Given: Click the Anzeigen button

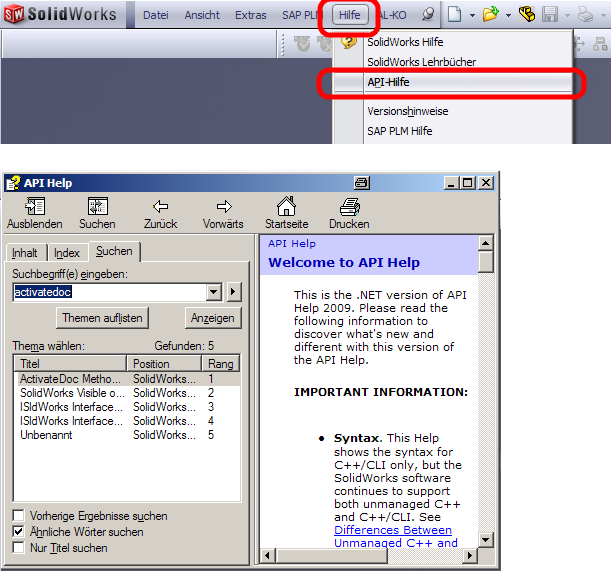Looking at the screenshot, I should click(x=213, y=318).
